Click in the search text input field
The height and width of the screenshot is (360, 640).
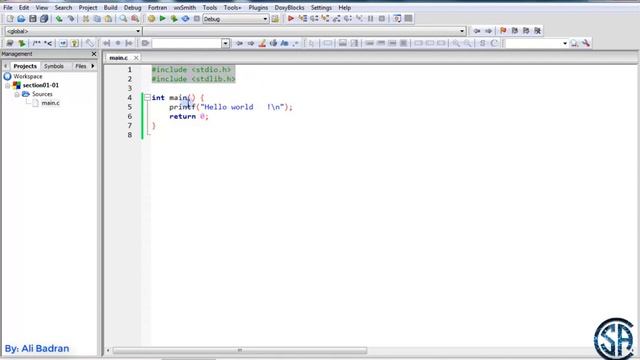point(187,43)
